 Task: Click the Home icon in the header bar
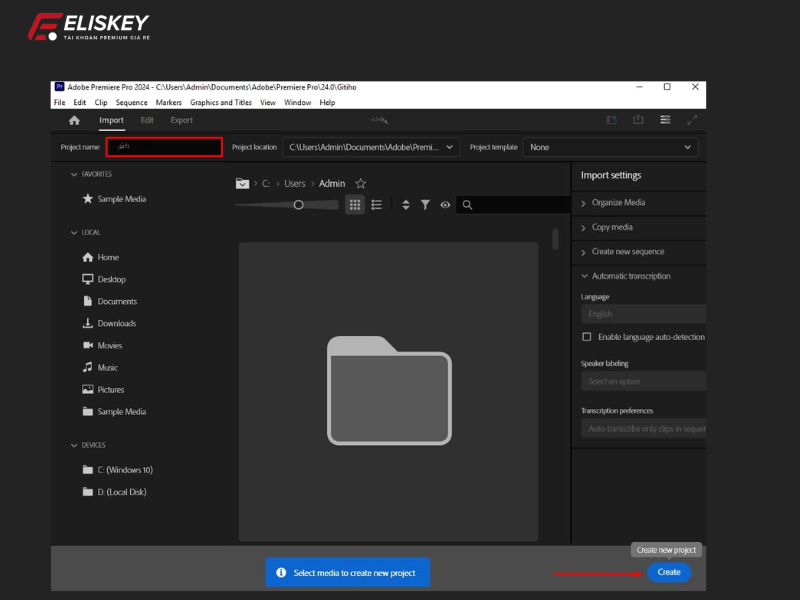[x=75, y=119]
